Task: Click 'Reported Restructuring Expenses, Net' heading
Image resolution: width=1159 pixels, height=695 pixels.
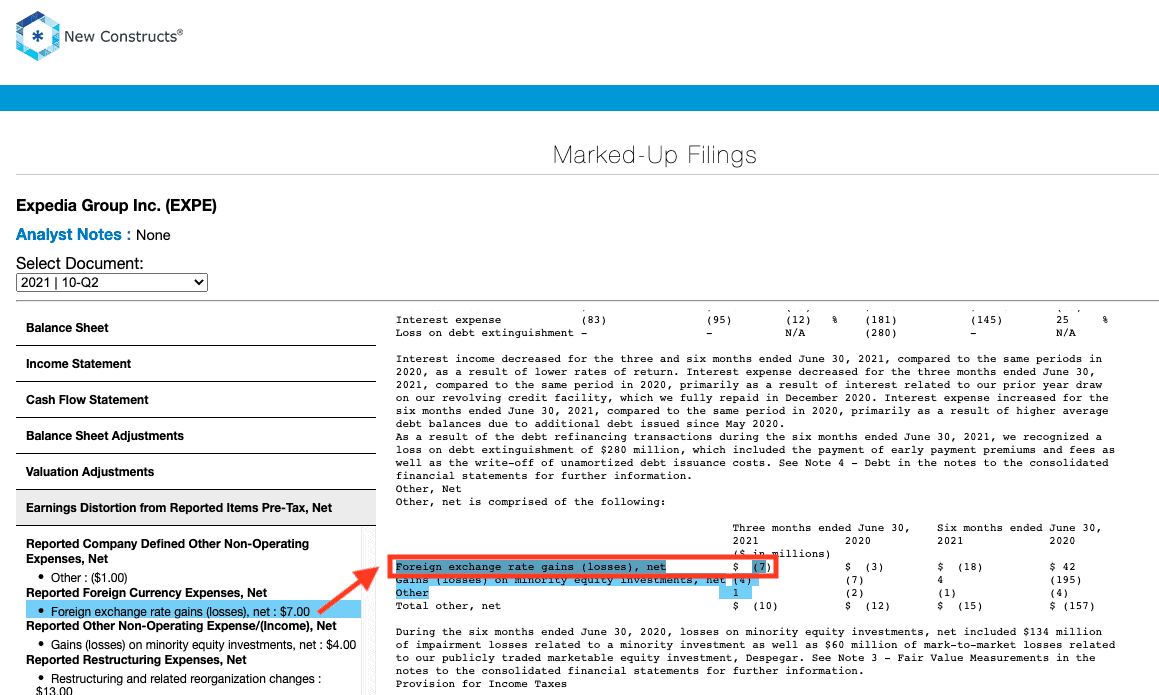Action: (136, 660)
